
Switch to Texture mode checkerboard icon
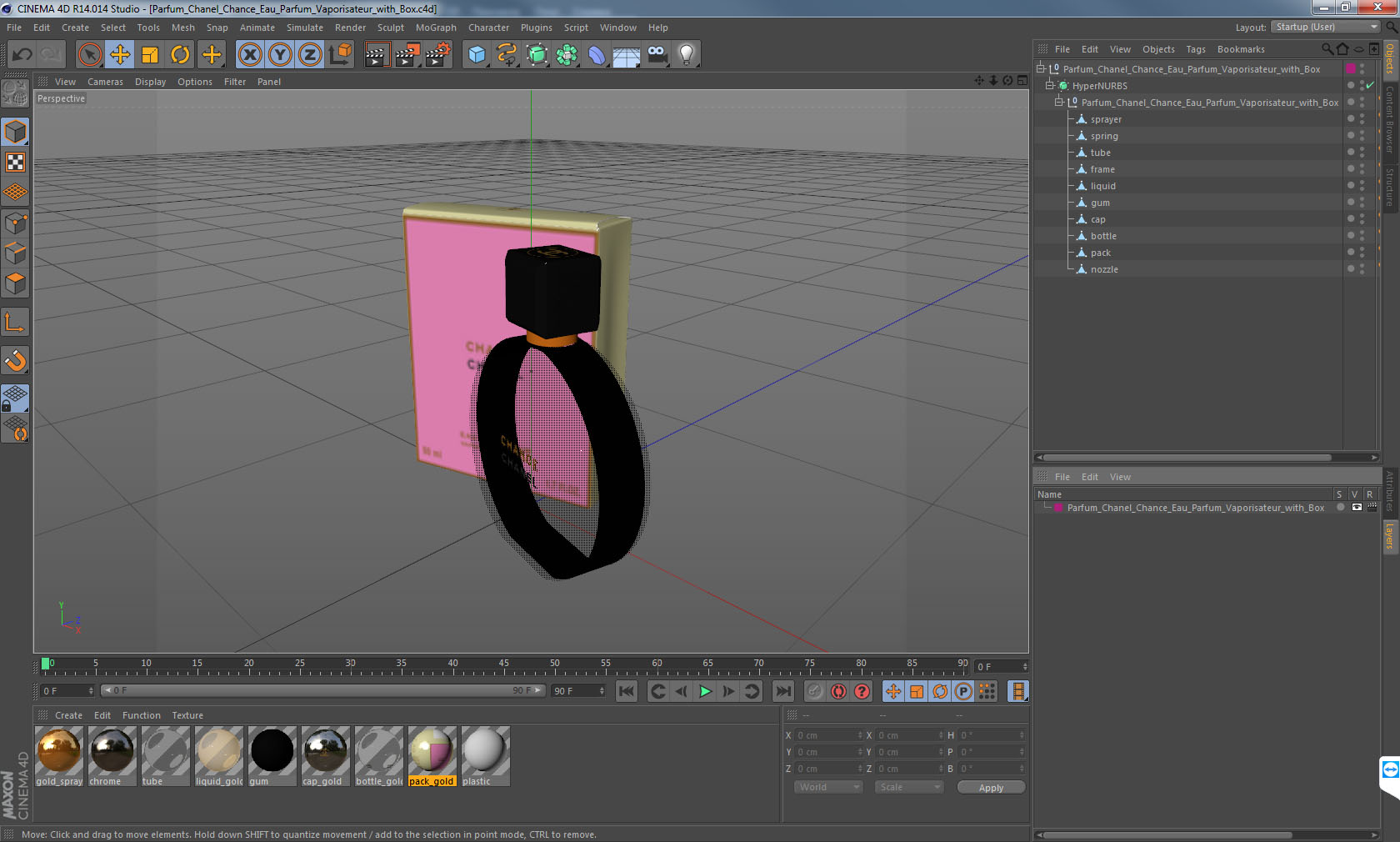15,162
